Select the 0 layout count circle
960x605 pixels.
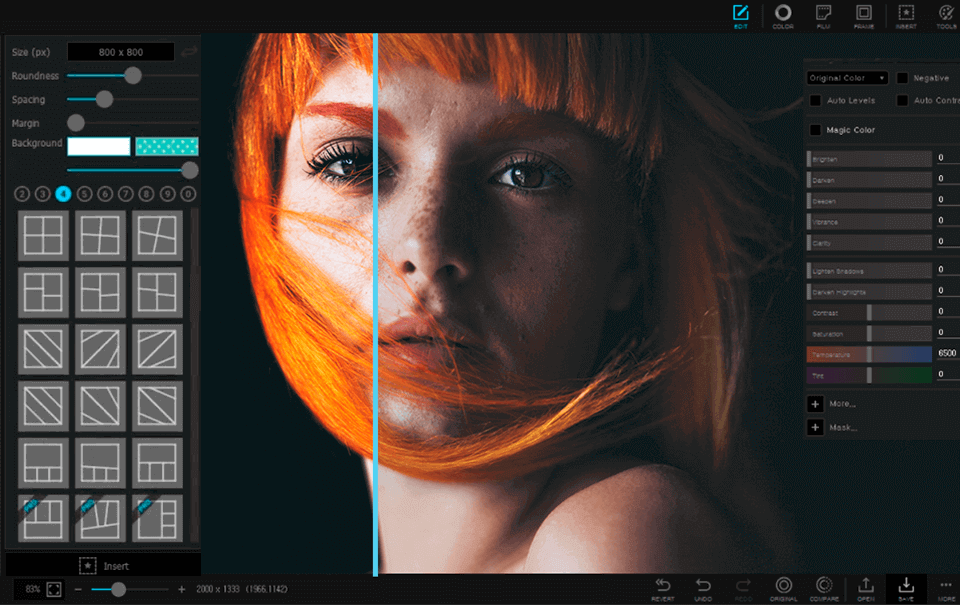click(188, 194)
